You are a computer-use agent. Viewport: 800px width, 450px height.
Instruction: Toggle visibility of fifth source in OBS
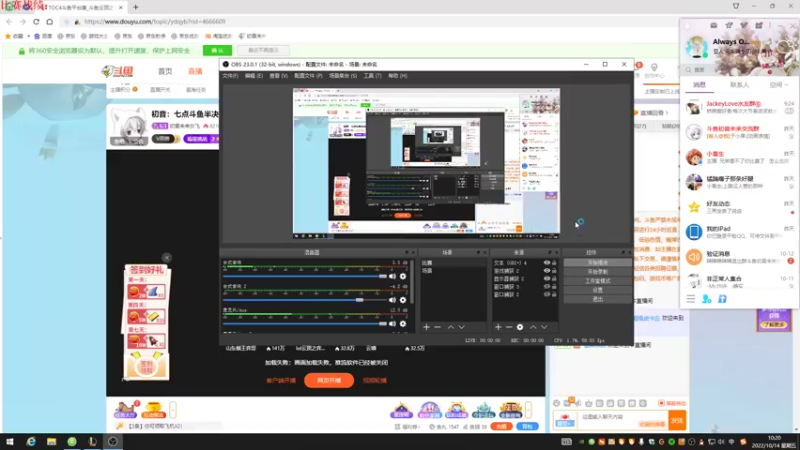click(x=547, y=294)
